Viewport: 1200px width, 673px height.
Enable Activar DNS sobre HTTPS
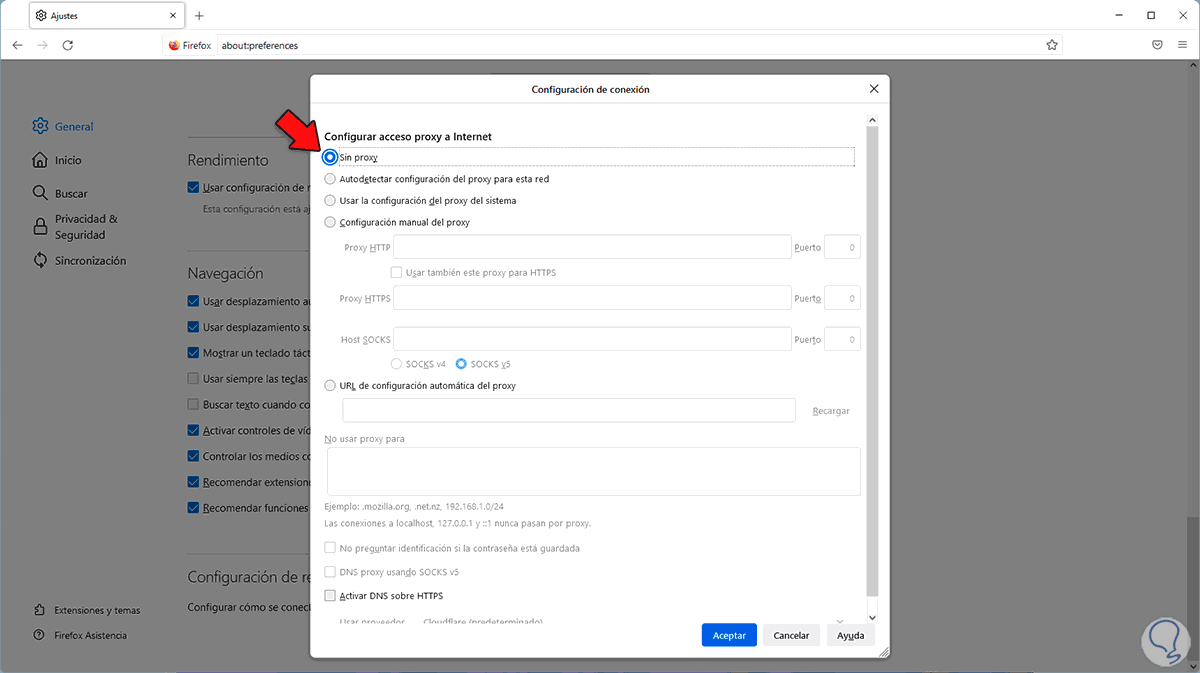(331, 596)
